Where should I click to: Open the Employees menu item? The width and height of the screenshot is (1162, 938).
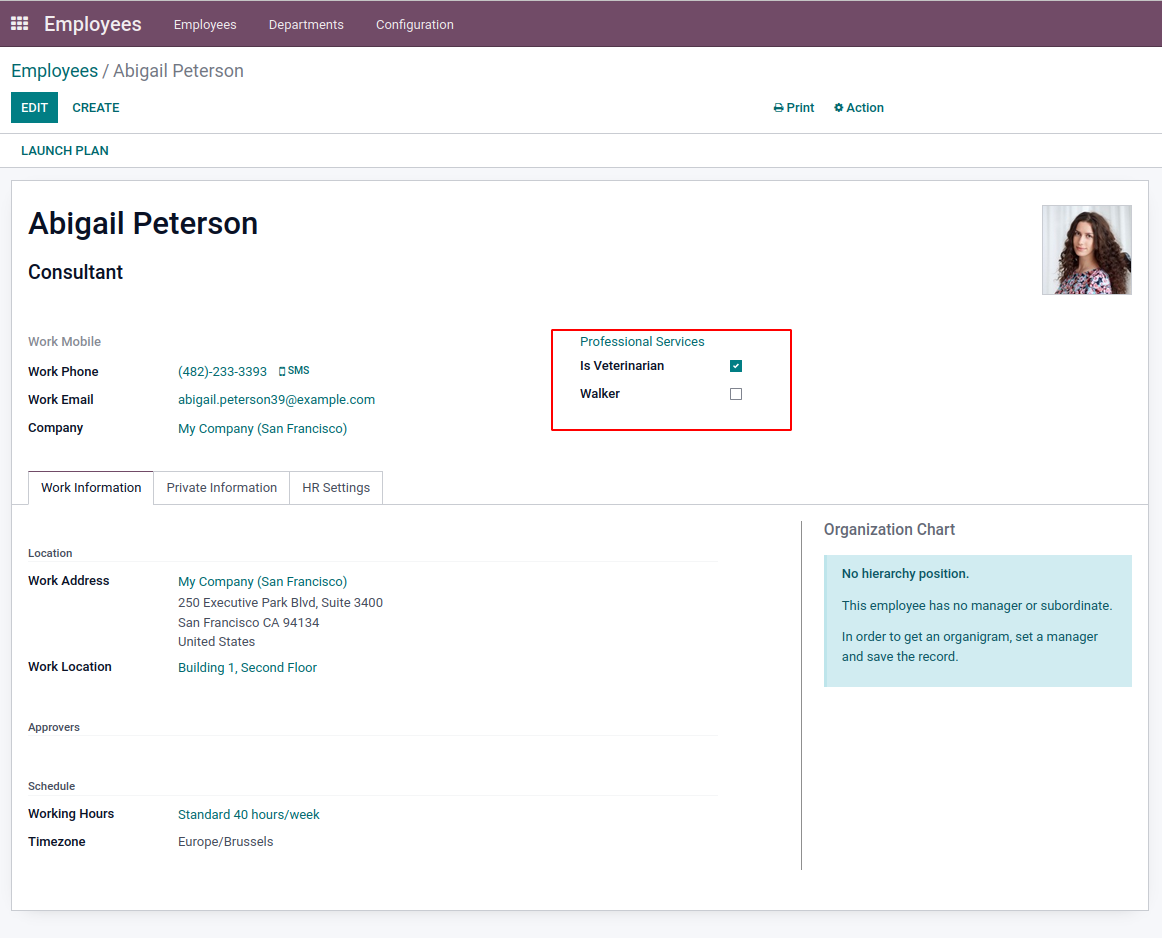(x=205, y=24)
